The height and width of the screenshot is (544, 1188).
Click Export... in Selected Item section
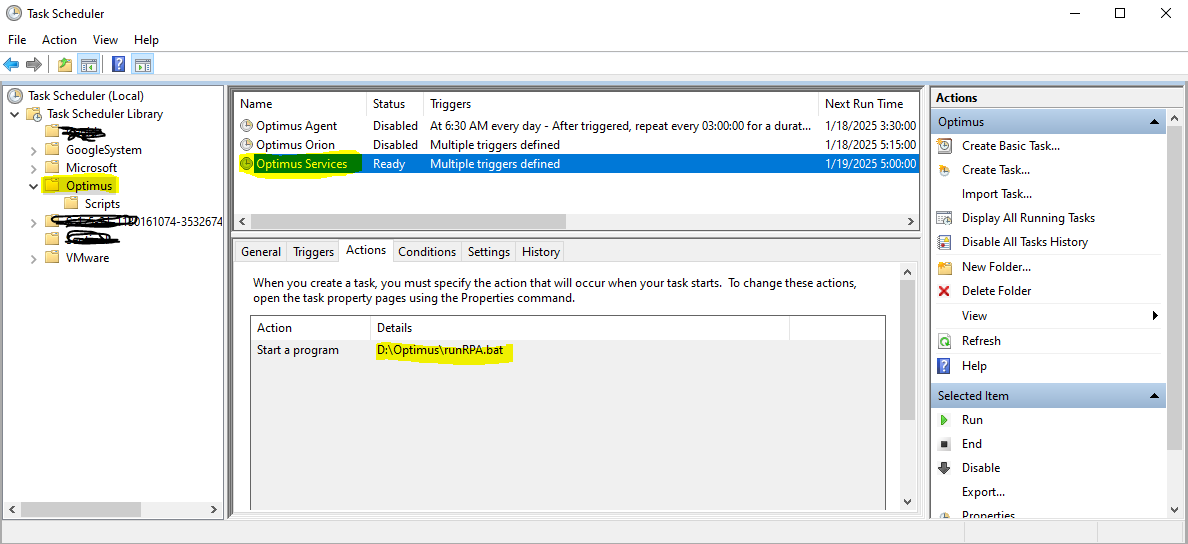coord(983,492)
